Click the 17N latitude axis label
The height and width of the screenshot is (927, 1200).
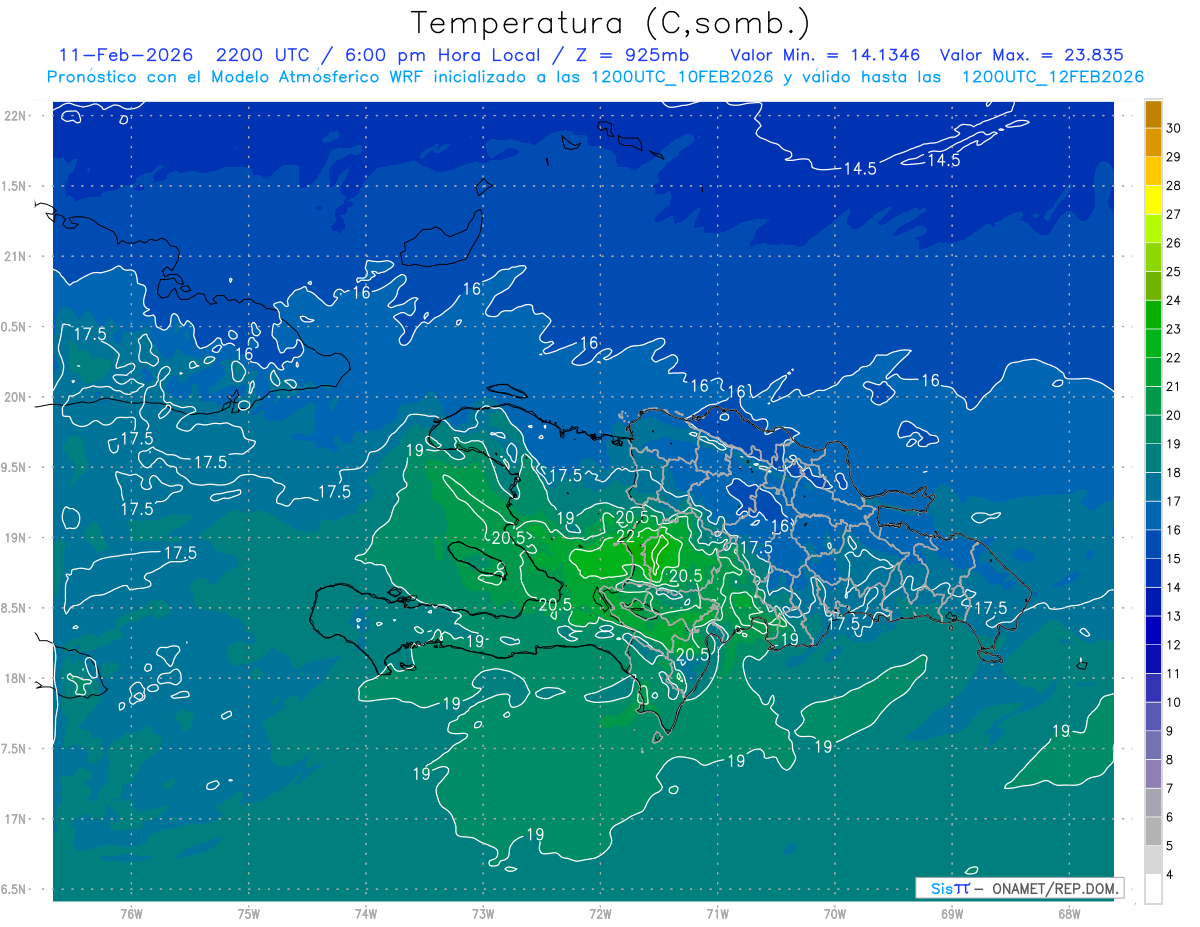17,819
